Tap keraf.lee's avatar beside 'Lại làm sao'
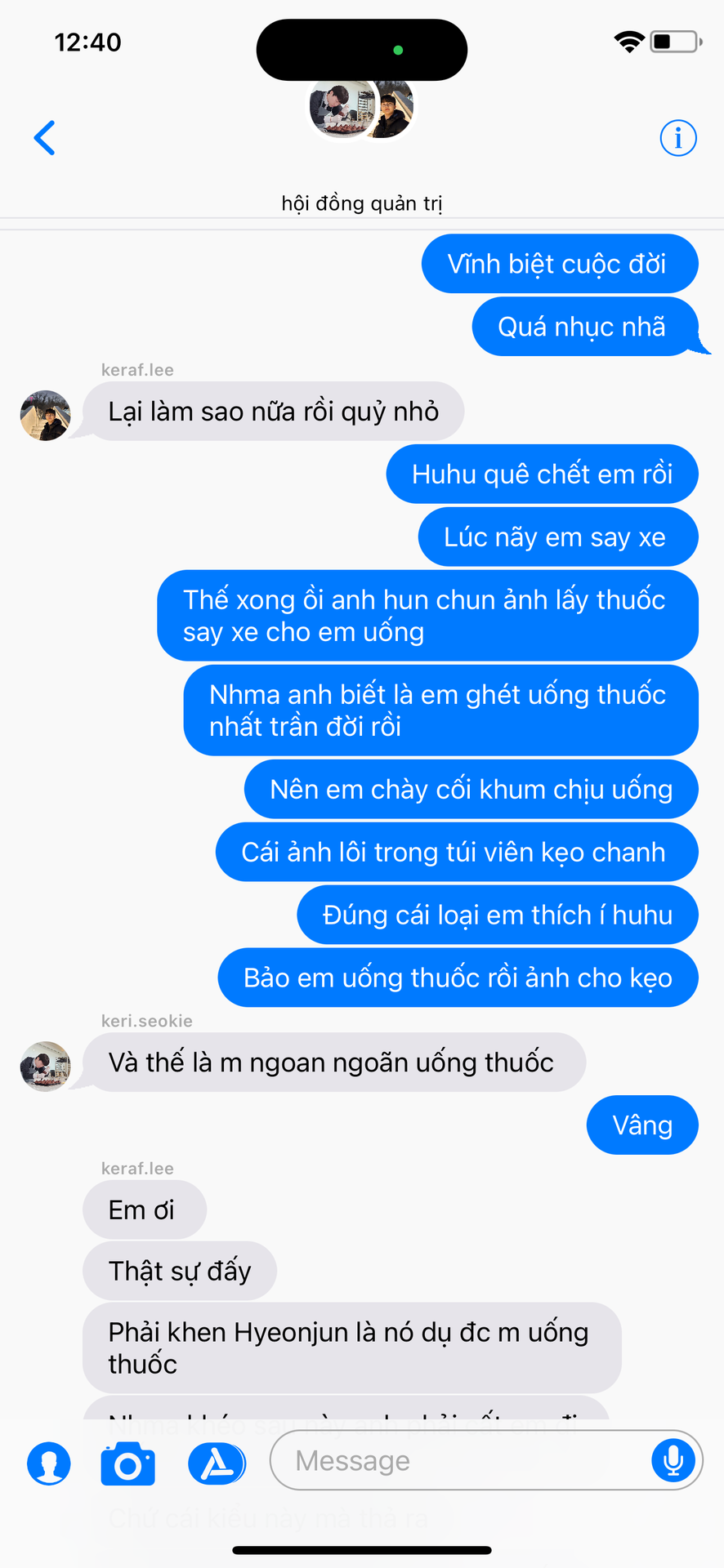 point(45,416)
